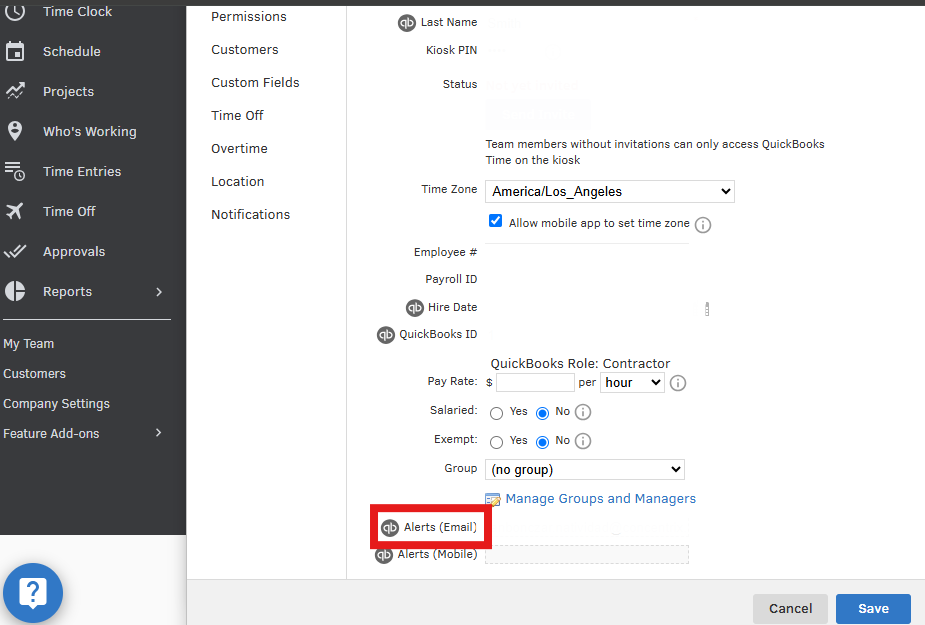925x625 pixels.
Task: Open the Time Zone dropdown
Action: [x=610, y=191]
